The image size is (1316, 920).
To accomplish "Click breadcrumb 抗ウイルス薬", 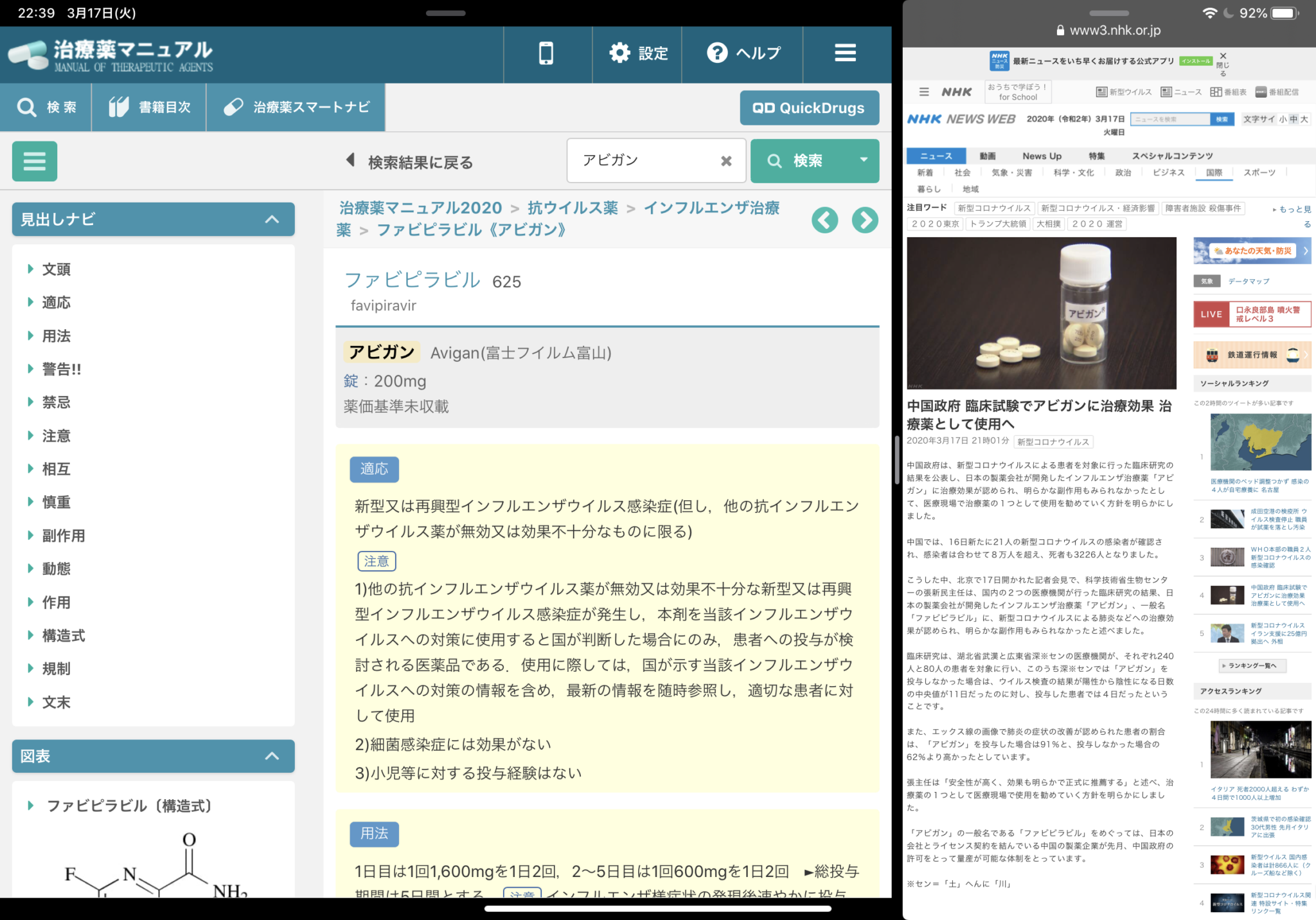I will click(573, 208).
